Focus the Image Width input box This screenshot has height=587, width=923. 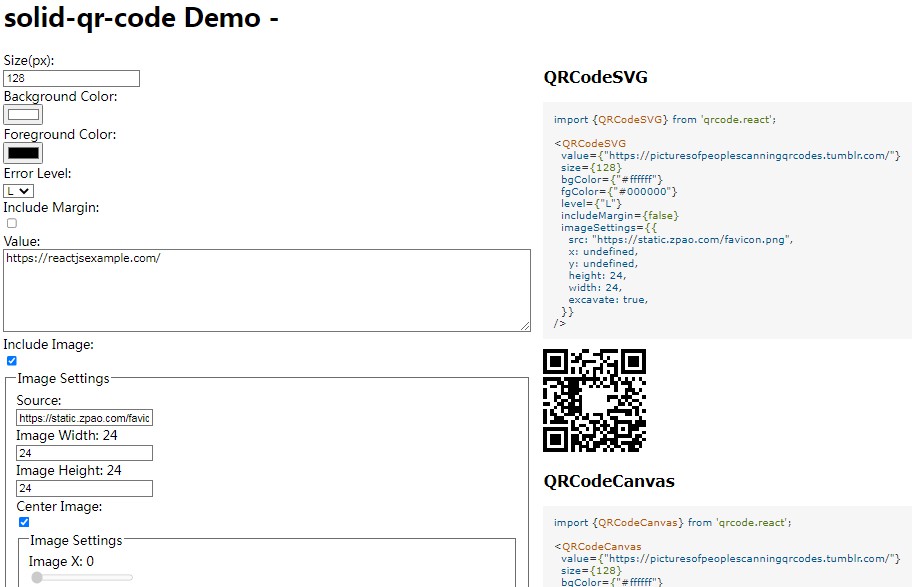click(84, 453)
